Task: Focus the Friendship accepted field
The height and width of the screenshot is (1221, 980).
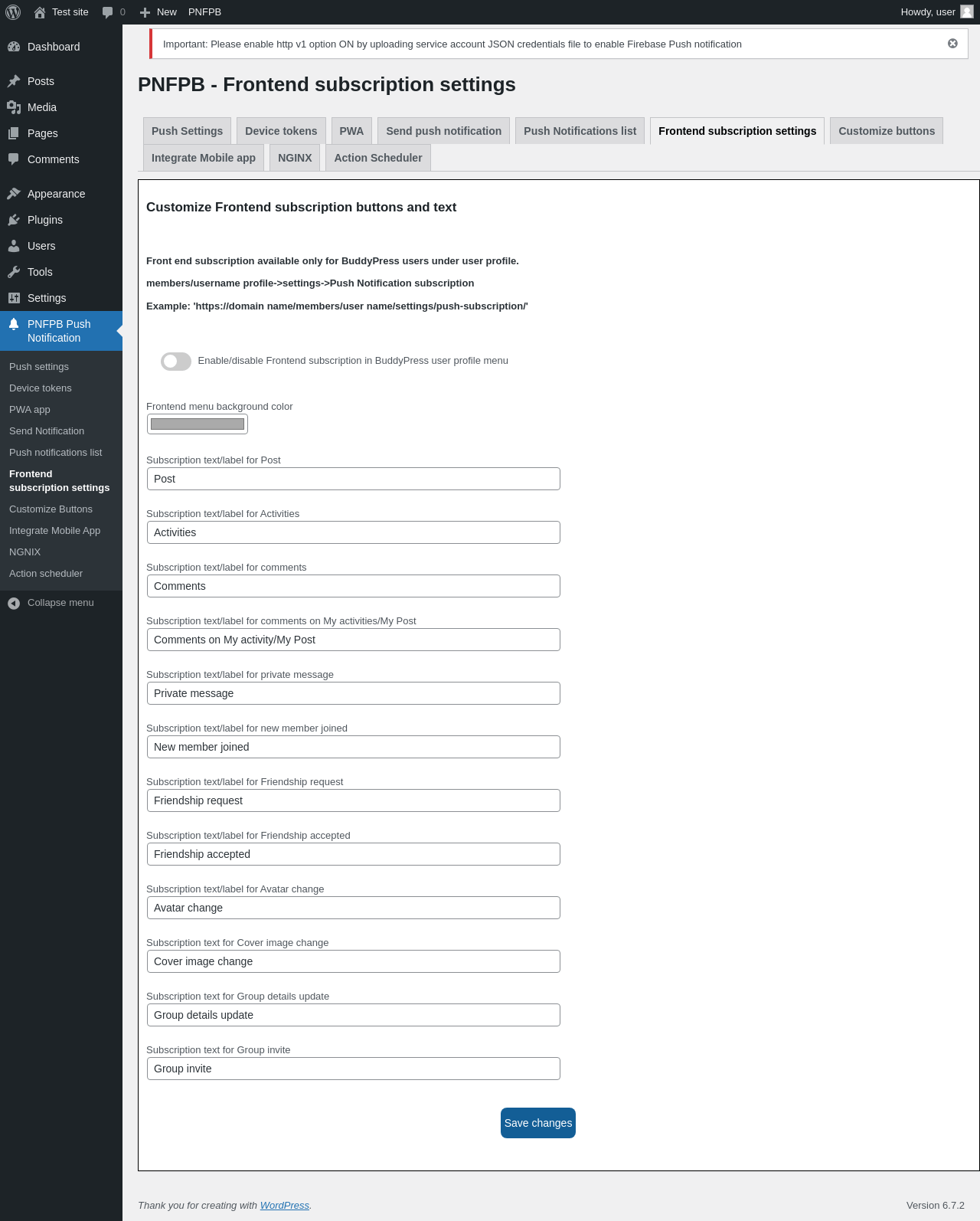Action: [354, 854]
